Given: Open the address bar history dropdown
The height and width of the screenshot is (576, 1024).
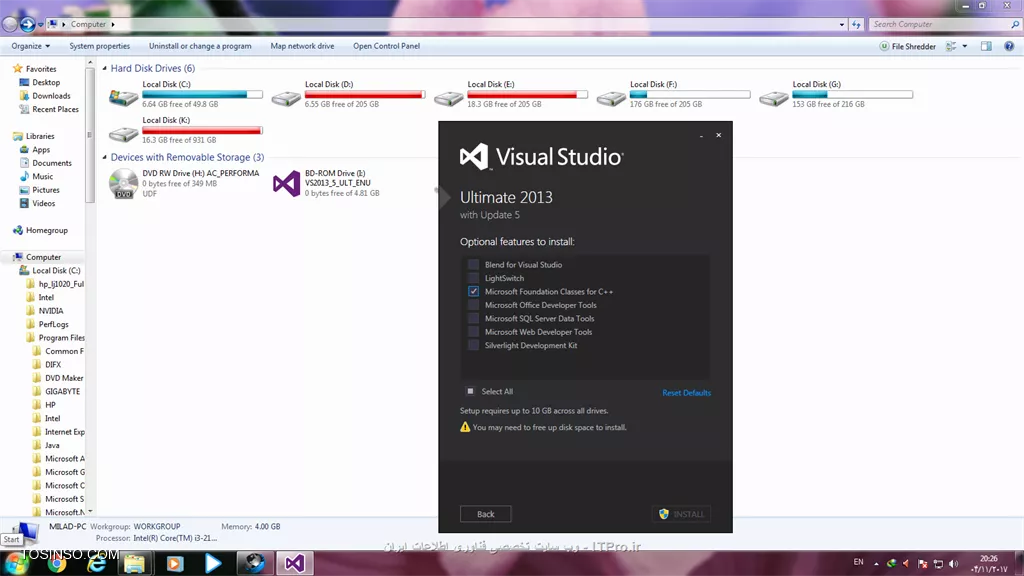Looking at the screenshot, I should 841,24.
